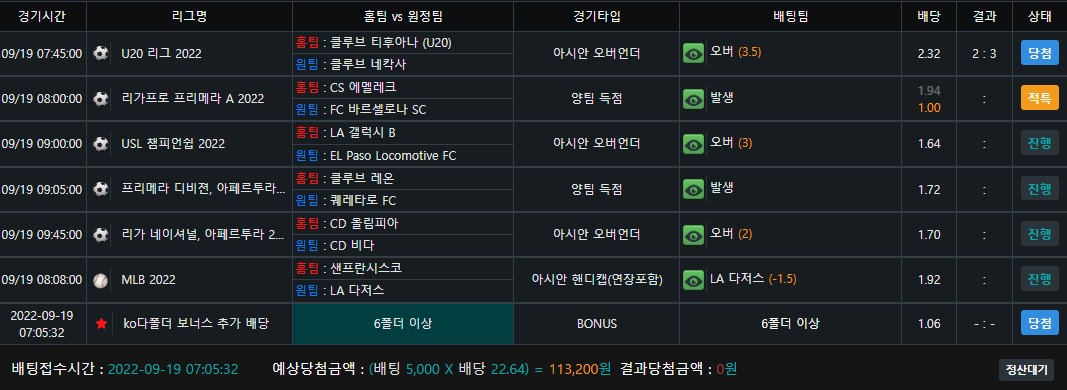Viewport: 1067px width, 390px height.
Task: Click the 정산대기 button at bottom right
Action: point(1026,370)
